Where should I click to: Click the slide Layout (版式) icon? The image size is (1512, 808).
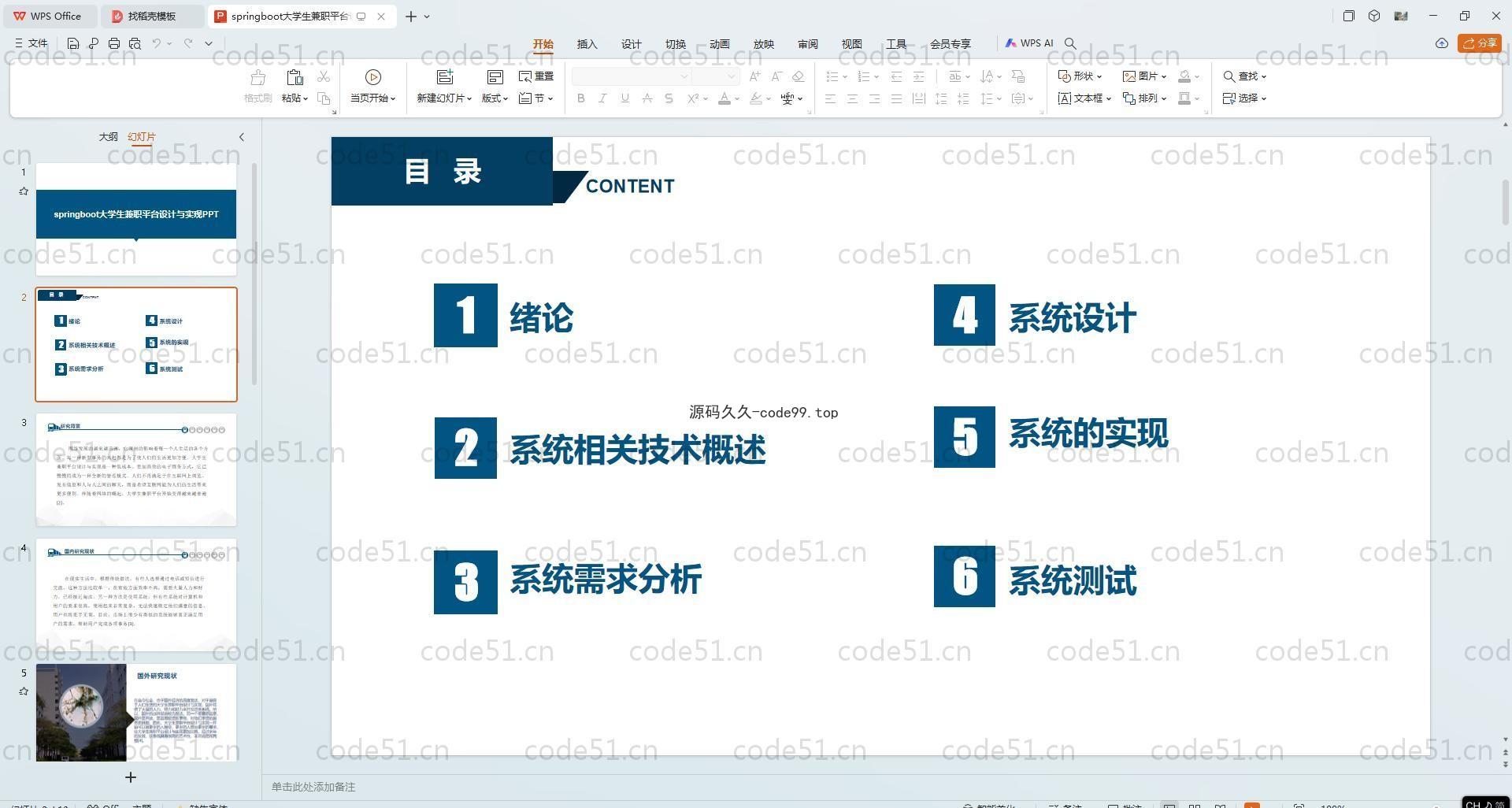495,77
